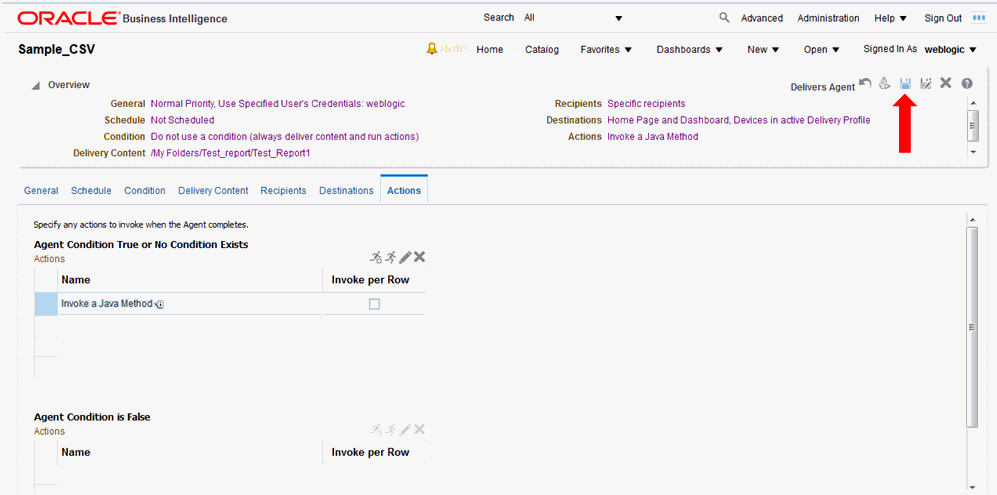Click Actions pane scroll down arrow

972,486
